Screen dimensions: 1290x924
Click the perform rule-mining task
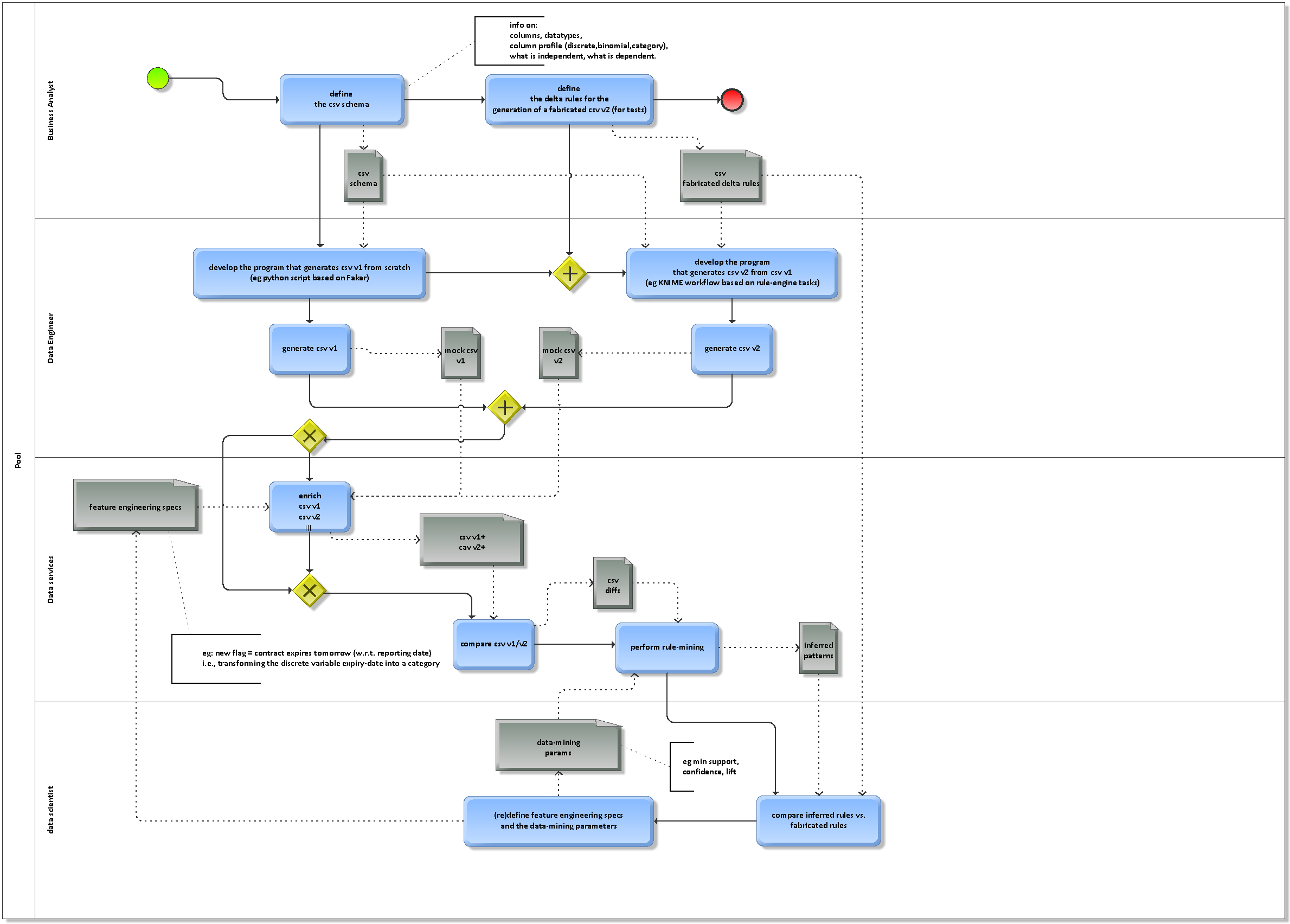tap(667, 647)
